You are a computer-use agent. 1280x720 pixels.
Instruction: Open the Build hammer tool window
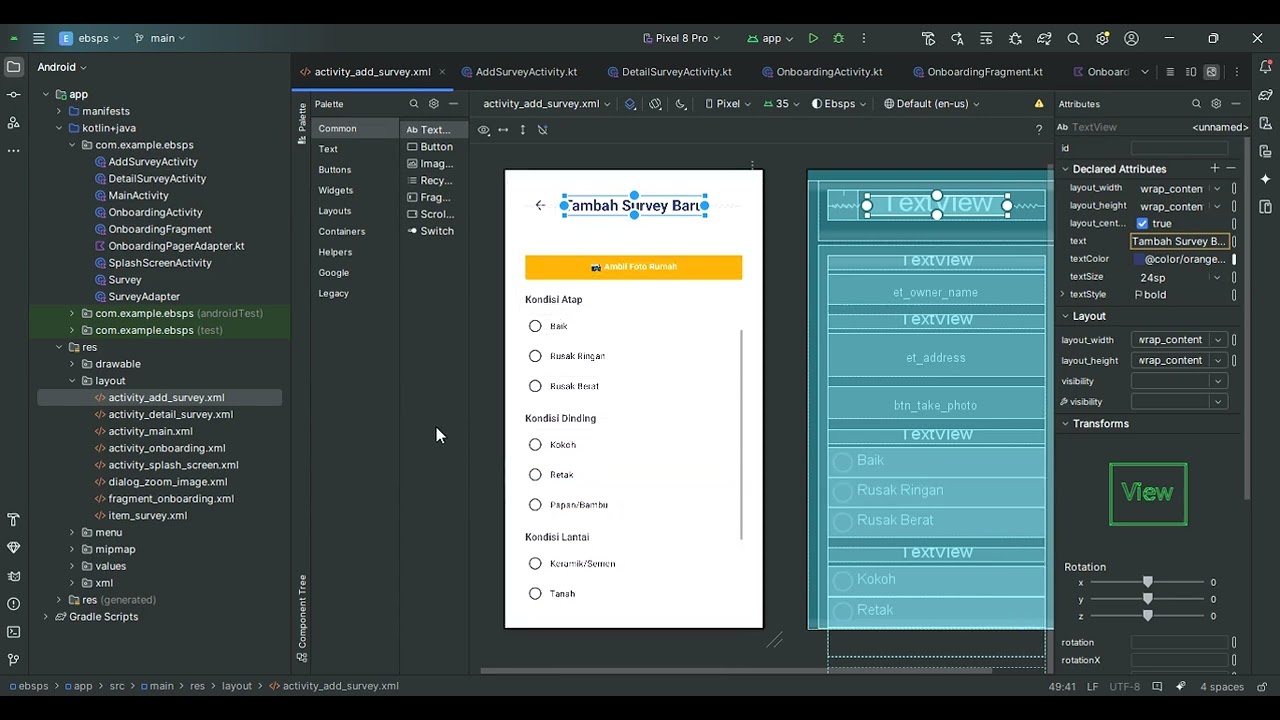(x=13, y=519)
